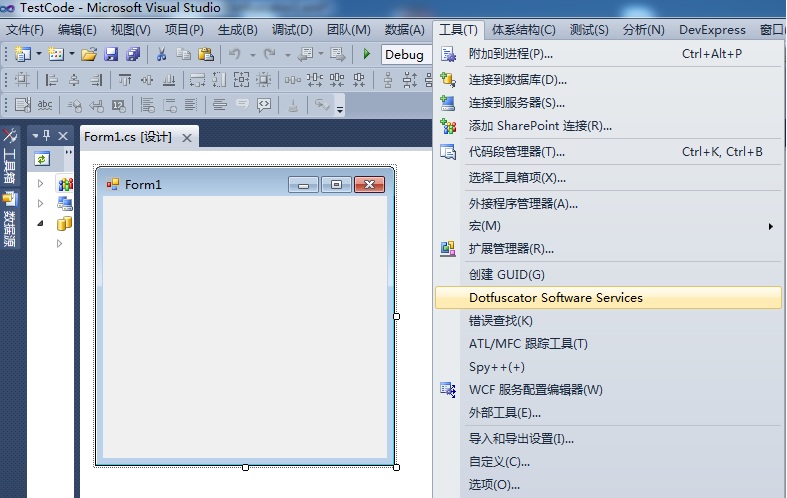Image resolution: width=787 pixels, height=498 pixels.
Task: Click the New Project toolbar icon
Action: click(23, 54)
